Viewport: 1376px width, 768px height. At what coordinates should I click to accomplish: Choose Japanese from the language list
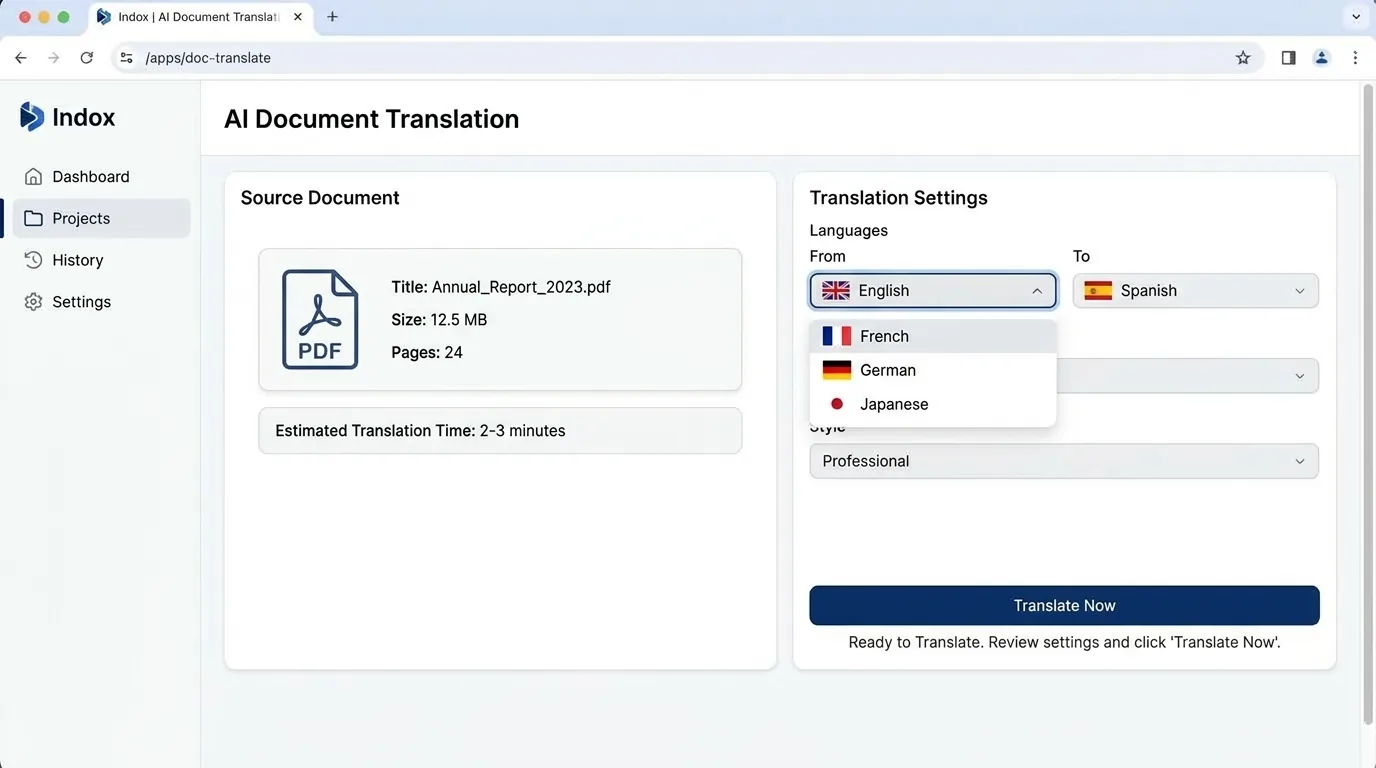(x=933, y=404)
